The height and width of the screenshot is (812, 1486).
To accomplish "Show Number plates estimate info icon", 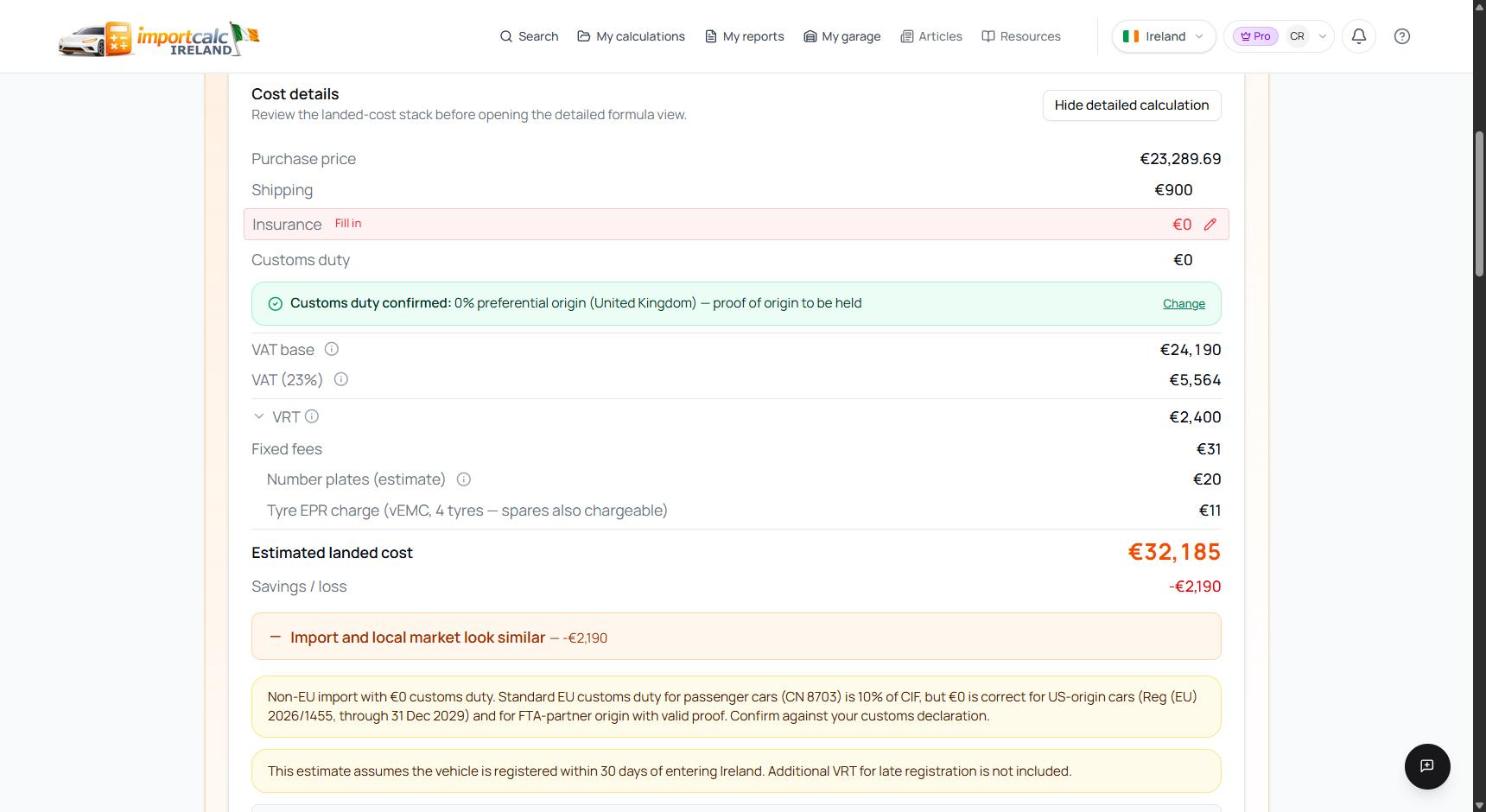I will (x=464, y=479).
